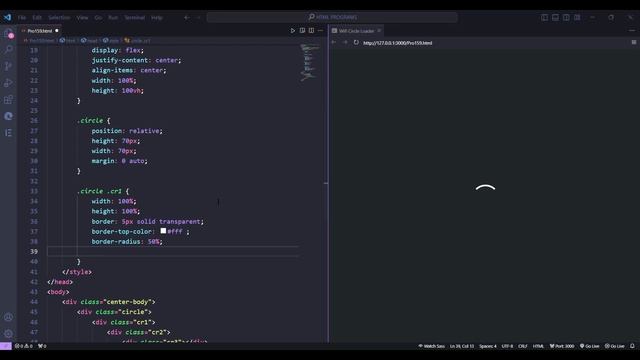Open the Edit menu
This screenshot has width=640, height=360.
coord(37,18)
